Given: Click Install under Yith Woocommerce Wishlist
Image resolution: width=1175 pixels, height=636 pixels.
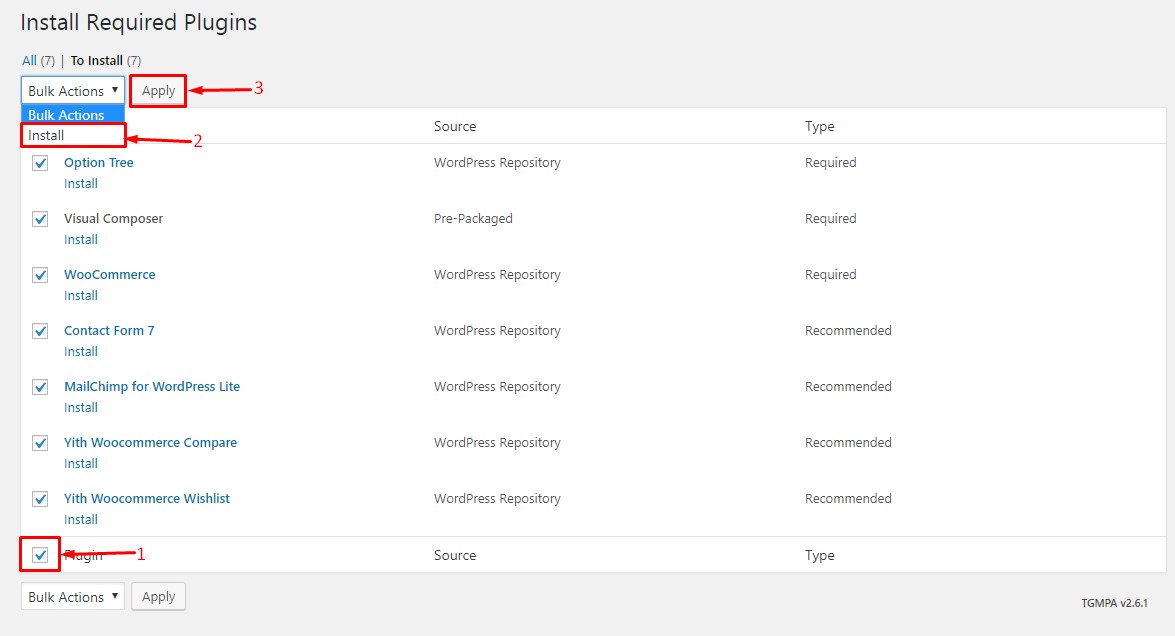Looking at the screenshot, I should pyautogui.click(x=81, y=520).
